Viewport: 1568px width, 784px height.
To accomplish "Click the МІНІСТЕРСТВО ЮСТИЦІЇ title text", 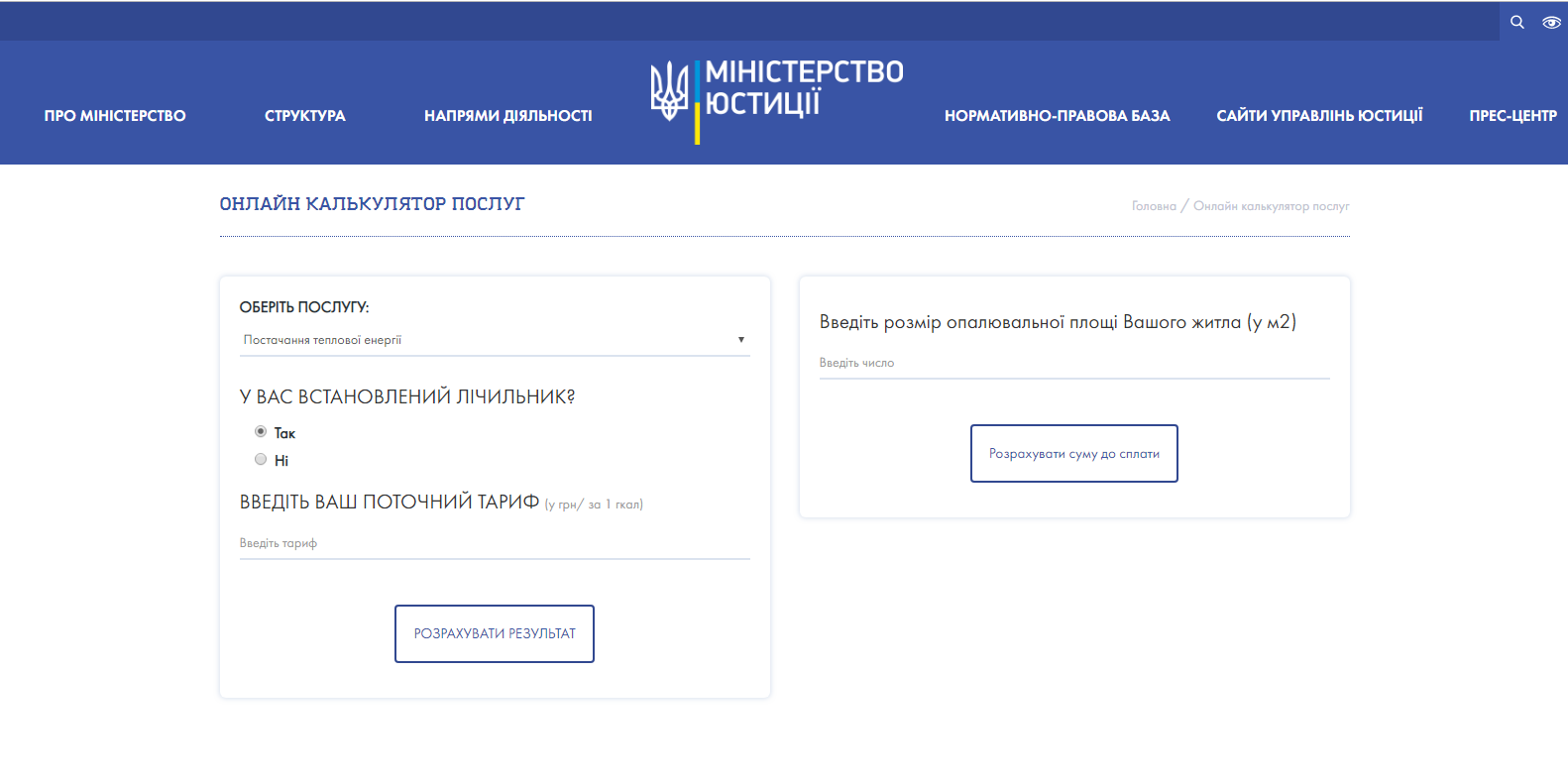I will tap(804, 87).
